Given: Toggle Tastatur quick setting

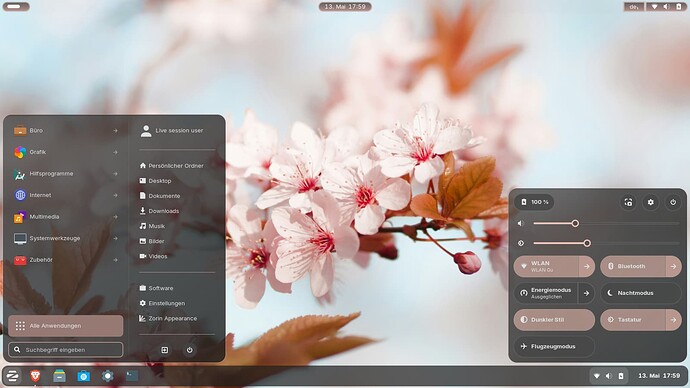Looking at the screenshot, I should click(633, 320).
